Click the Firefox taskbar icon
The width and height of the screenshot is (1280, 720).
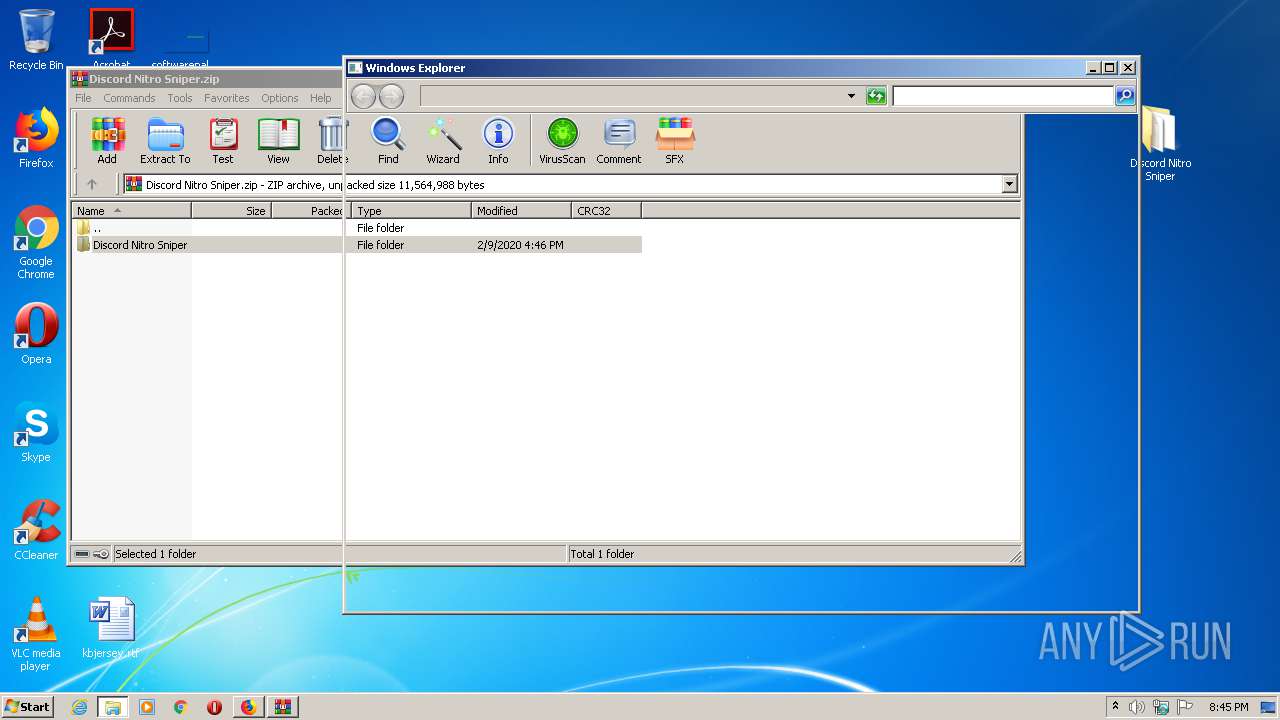248,707
